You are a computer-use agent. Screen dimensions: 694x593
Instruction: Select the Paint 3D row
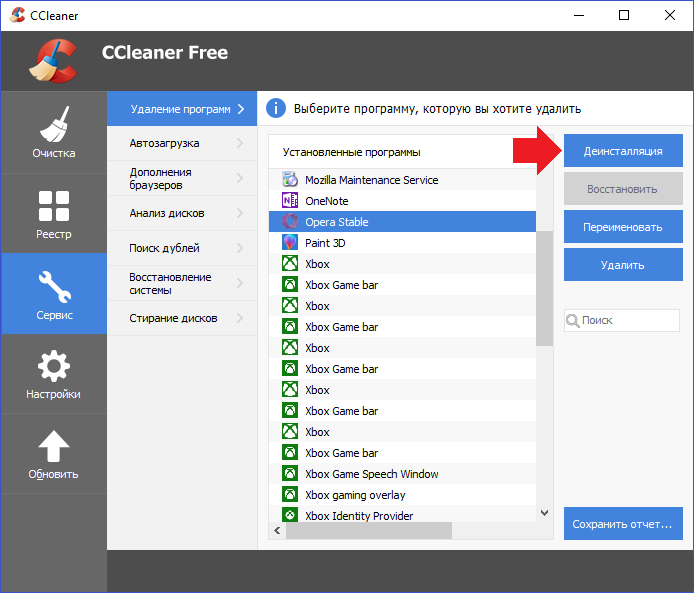[403, 243]
